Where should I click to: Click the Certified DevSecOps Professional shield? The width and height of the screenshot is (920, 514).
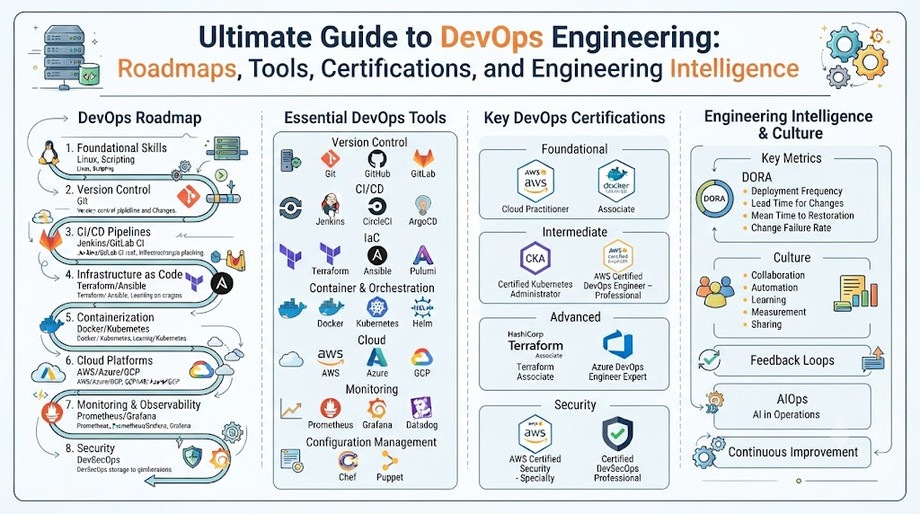click(617, 434)
